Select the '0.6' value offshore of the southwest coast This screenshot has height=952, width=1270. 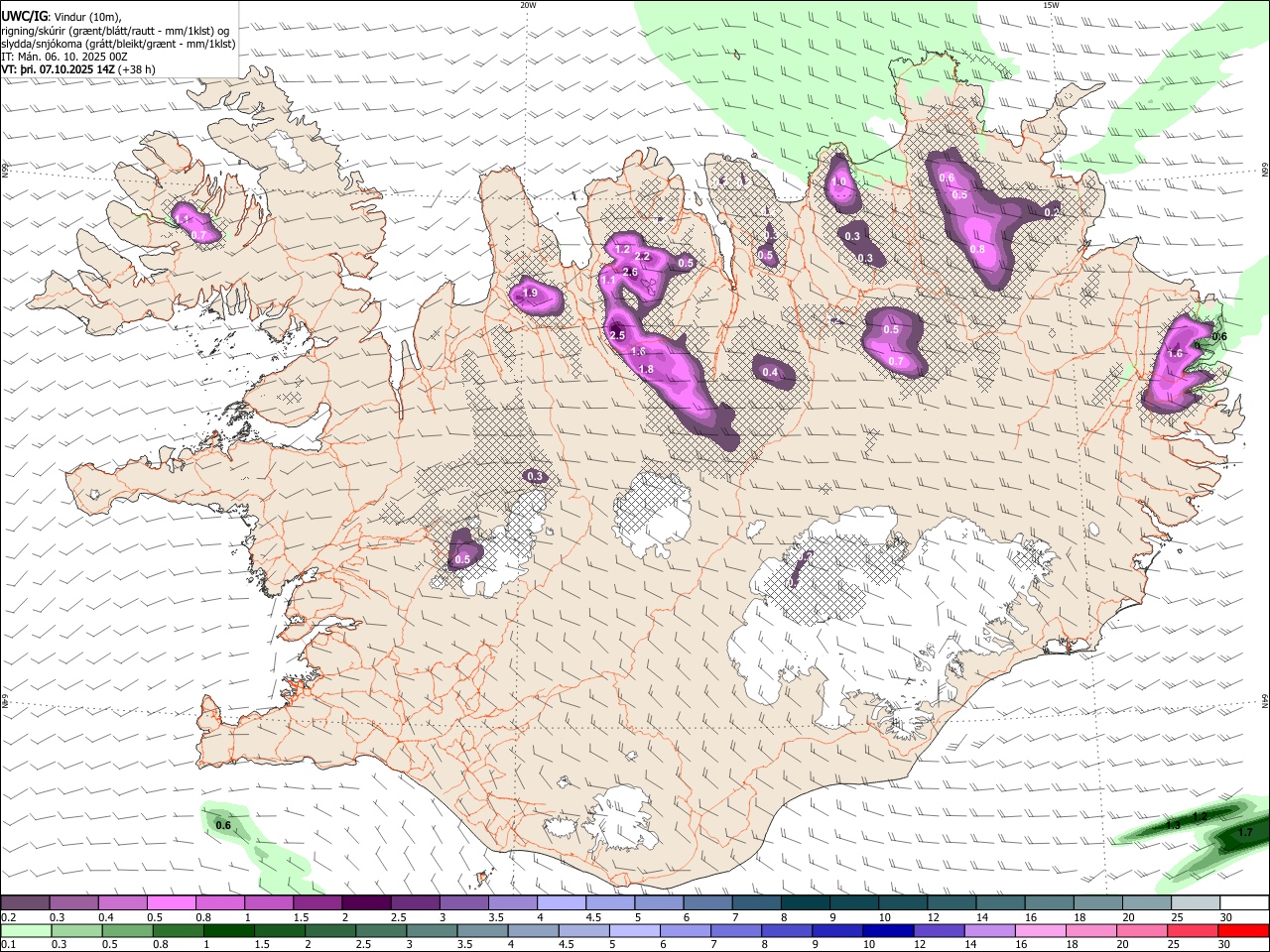[x=223, y=825]
